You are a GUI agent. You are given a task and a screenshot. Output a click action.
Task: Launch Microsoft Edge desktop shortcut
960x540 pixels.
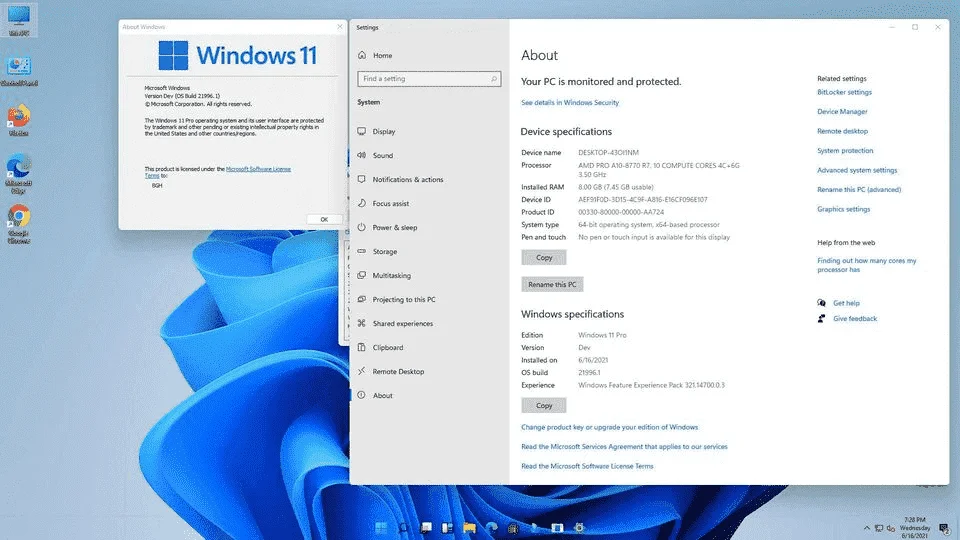pos(19,173)
